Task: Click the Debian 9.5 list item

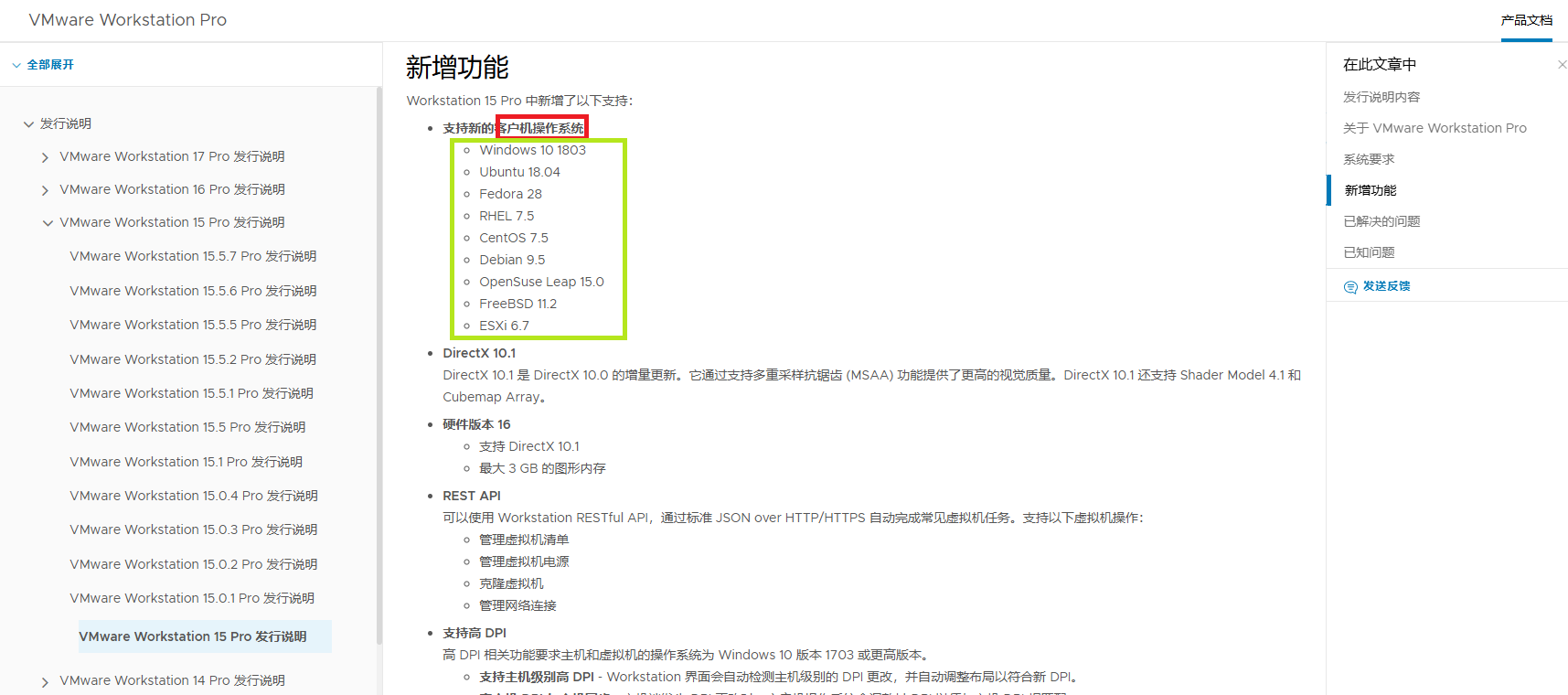Action: (512, 260)
